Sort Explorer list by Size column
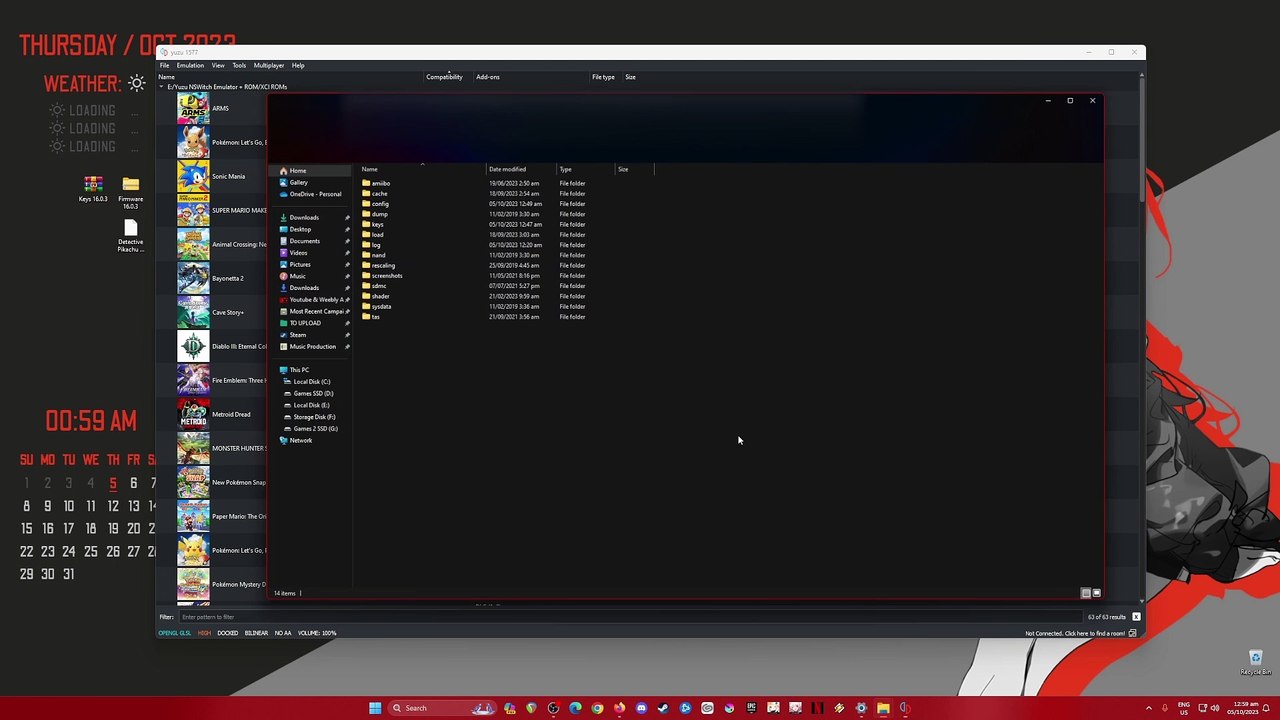This screenshot has width=1280, height=720. point(623,169)
